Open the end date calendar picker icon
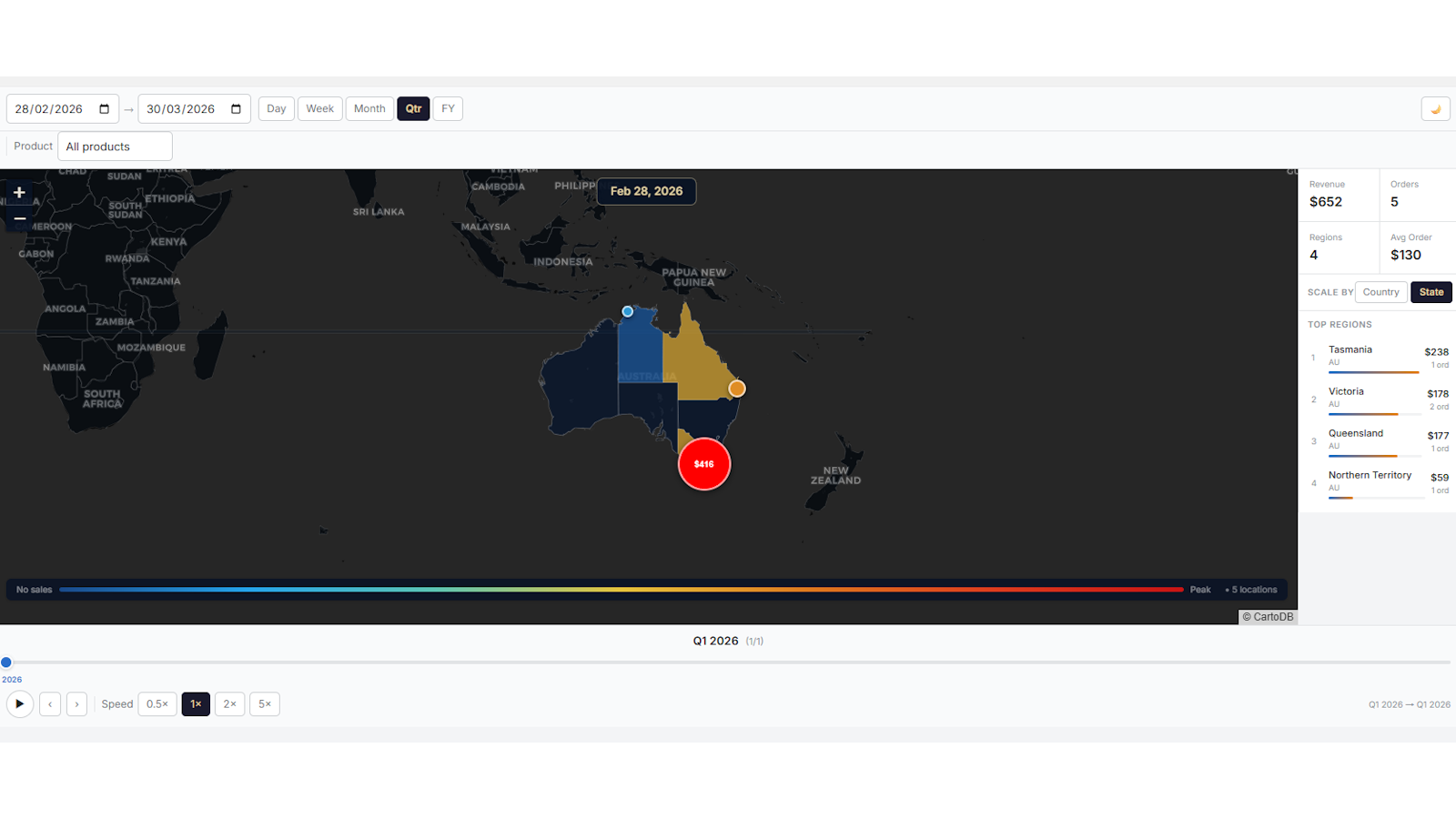The height and width of the screenshot is (819, 1456). click(x=236, y=109)
